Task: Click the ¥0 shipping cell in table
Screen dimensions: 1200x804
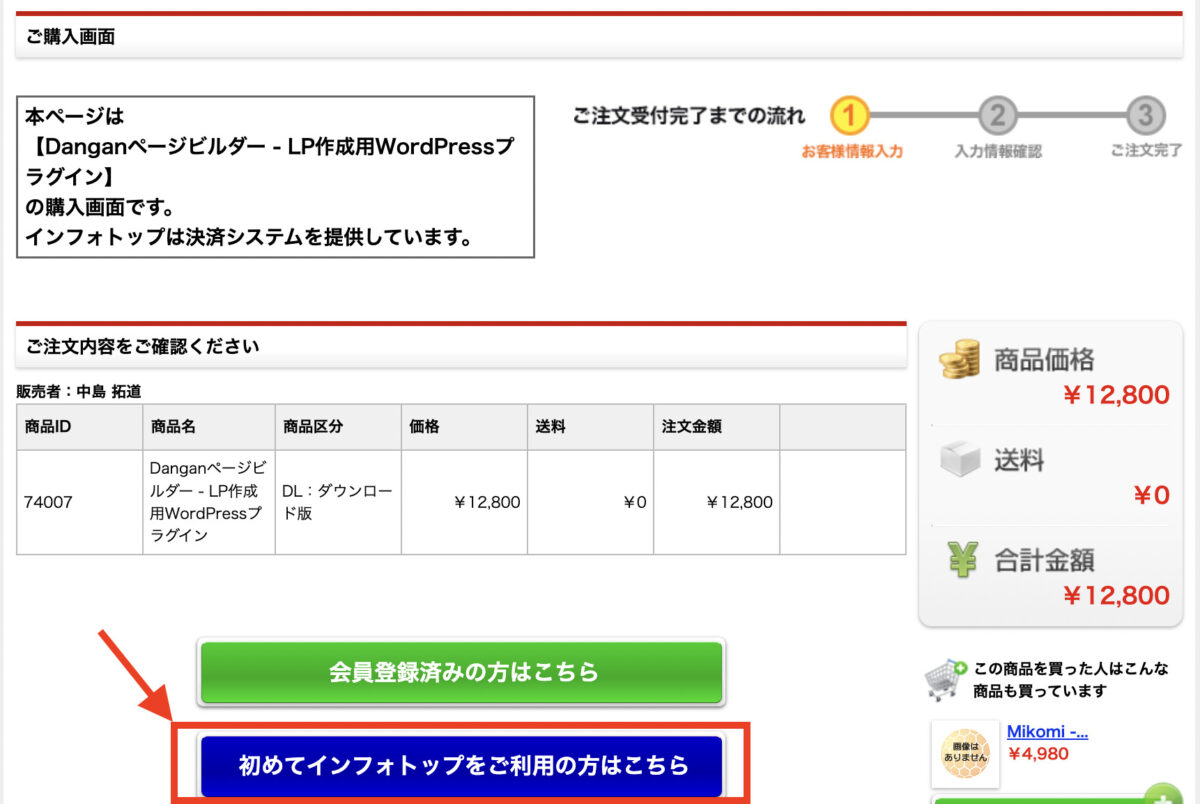Action: point(591,502)
